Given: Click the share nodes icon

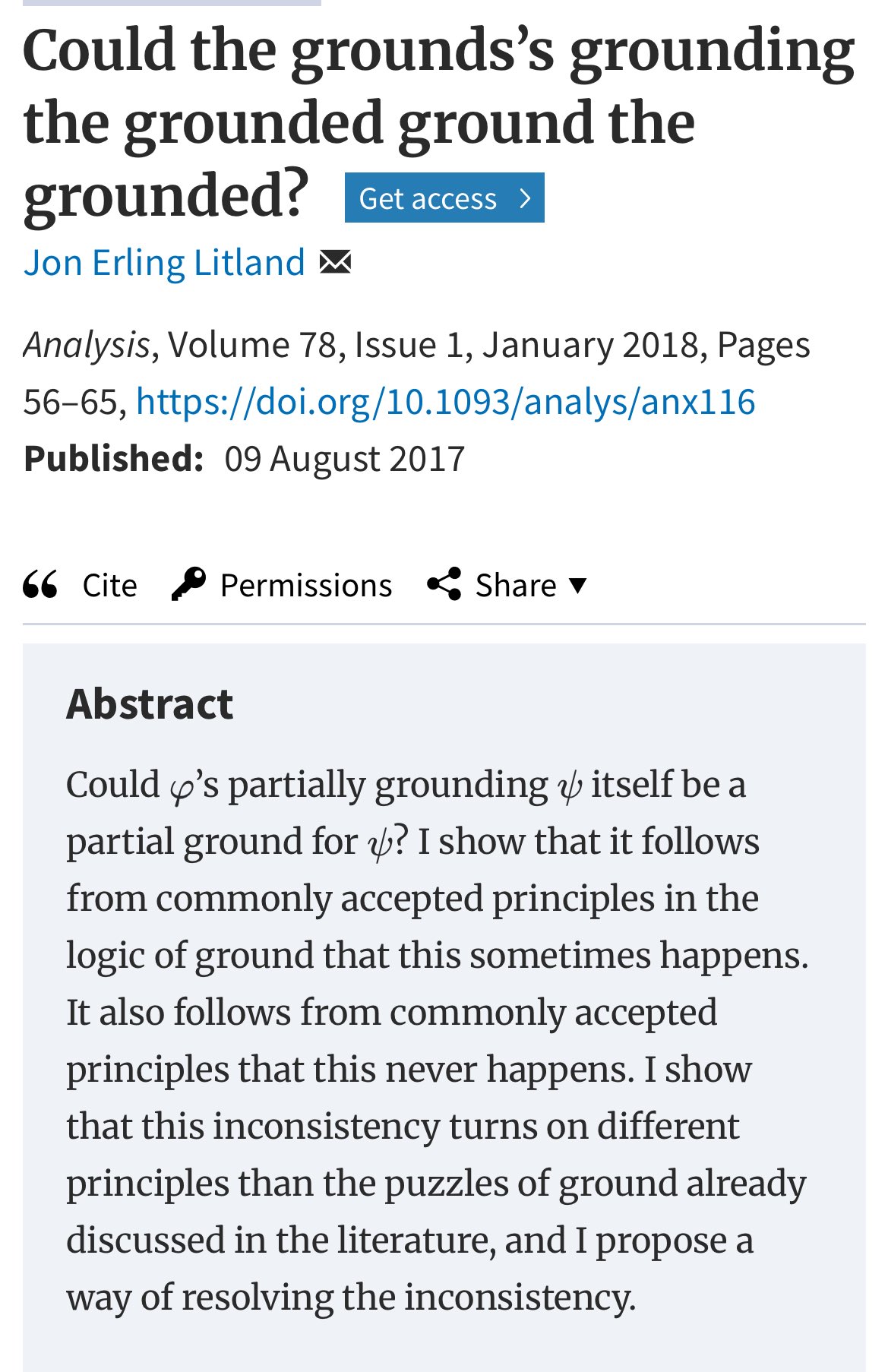Looking at the screenshot, I should [444, 584].
